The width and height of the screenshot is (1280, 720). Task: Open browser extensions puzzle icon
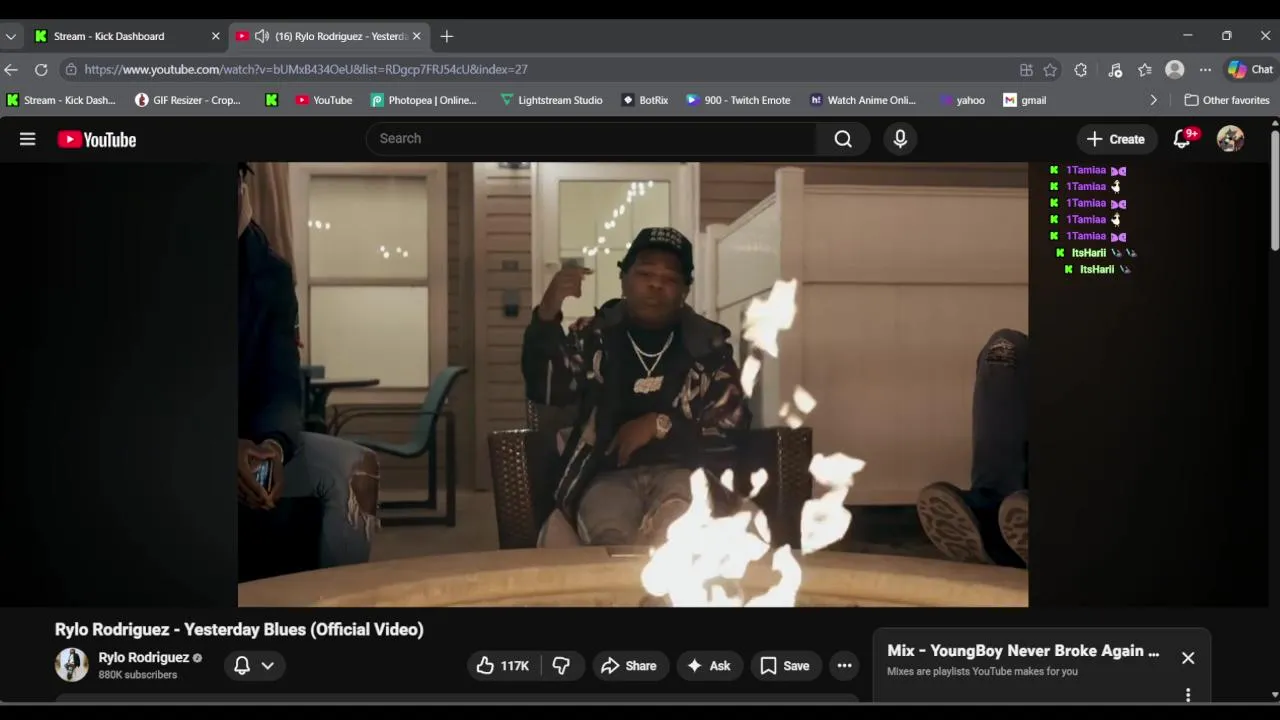tap(1081, 70)
